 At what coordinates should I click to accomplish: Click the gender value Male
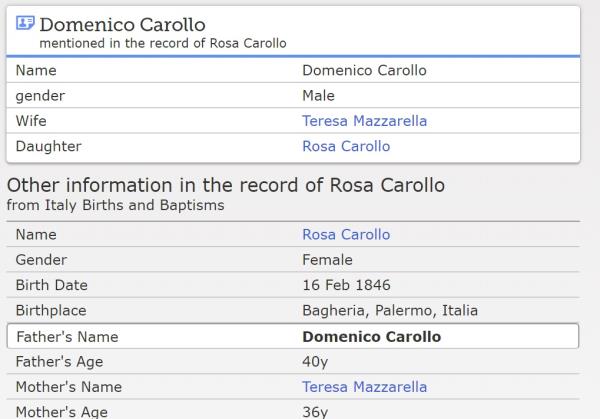pyautogui.click(x=318, y=96)
